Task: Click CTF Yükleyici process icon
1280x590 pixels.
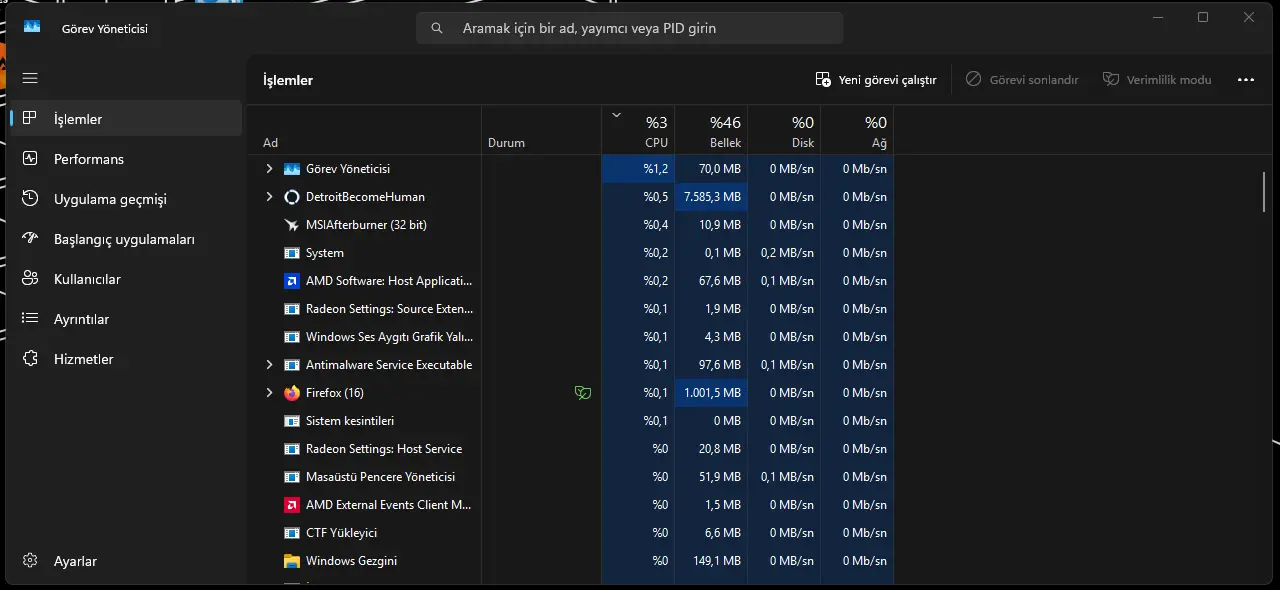Action: coord(292,533)
